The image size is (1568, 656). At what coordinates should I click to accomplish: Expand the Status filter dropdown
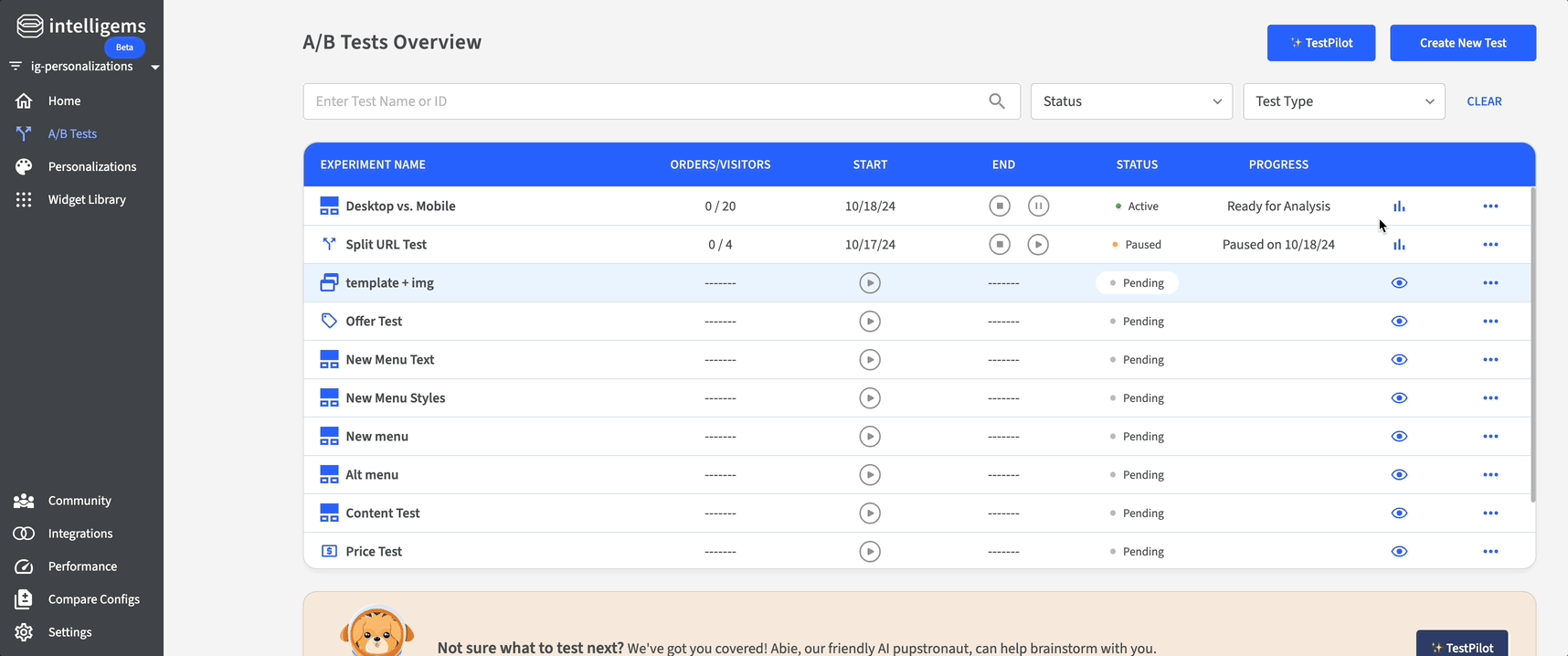pyautogui.click(x=1131, y=101)
